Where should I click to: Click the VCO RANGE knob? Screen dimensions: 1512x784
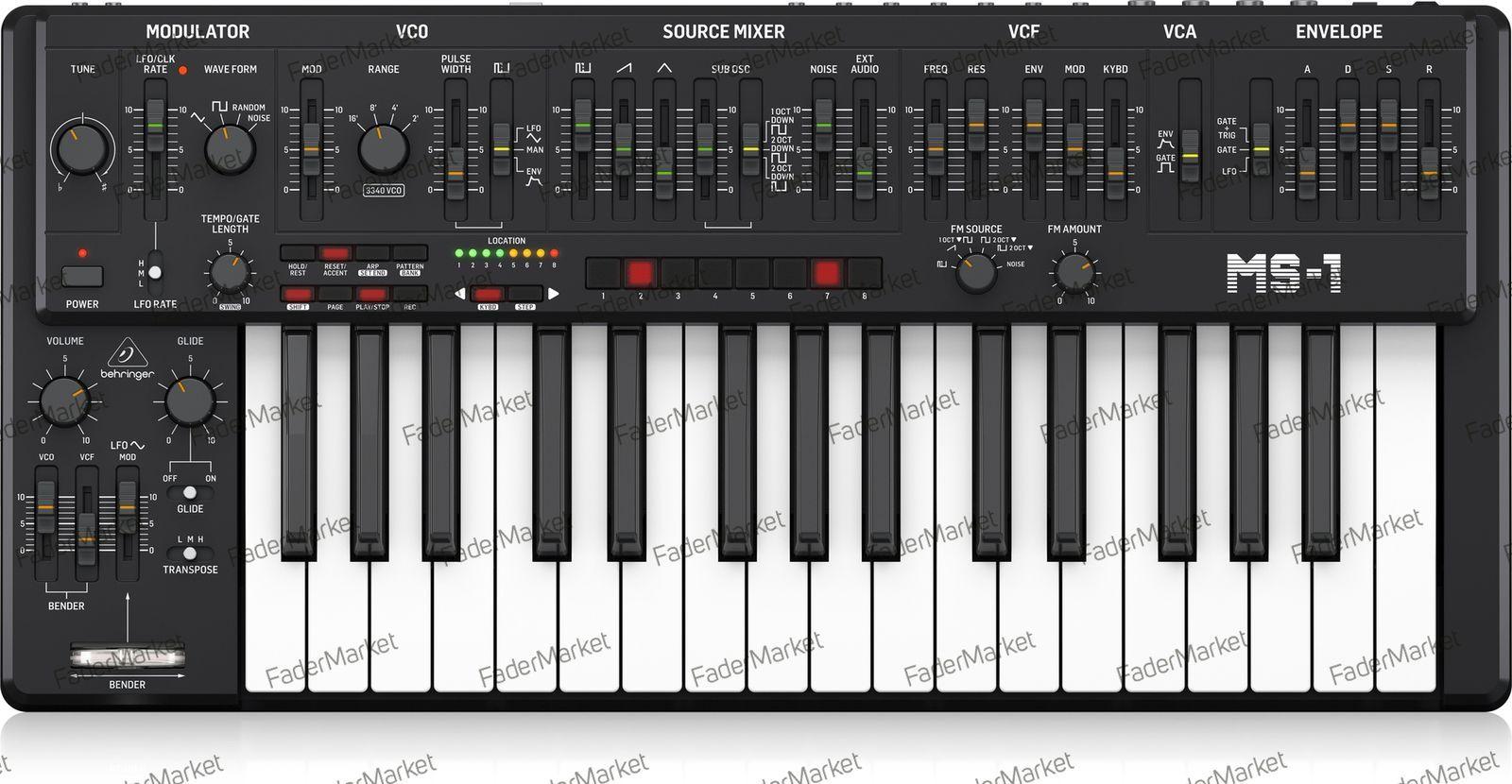pos(384,147)
